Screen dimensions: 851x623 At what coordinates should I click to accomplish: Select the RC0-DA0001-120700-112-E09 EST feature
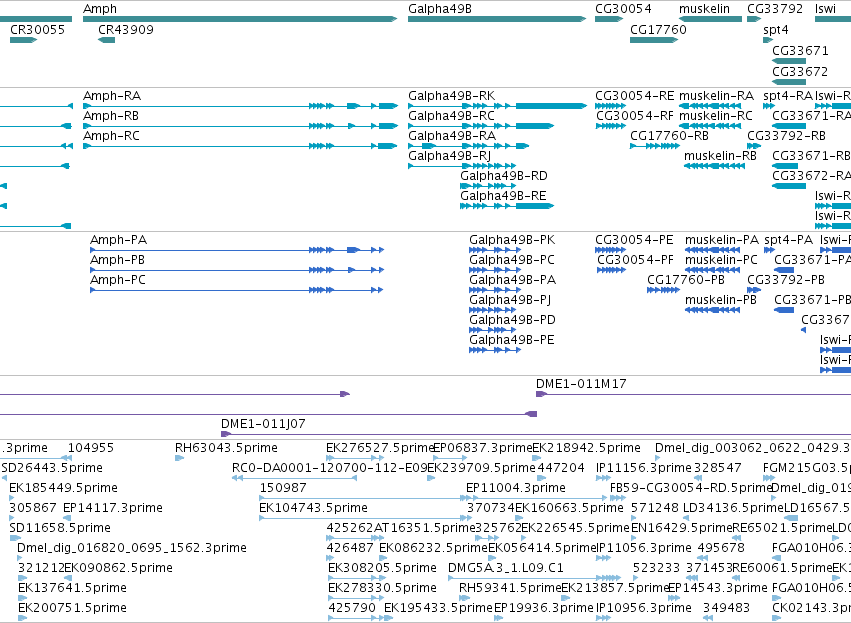pyautogui.click(x=294, y=478)
